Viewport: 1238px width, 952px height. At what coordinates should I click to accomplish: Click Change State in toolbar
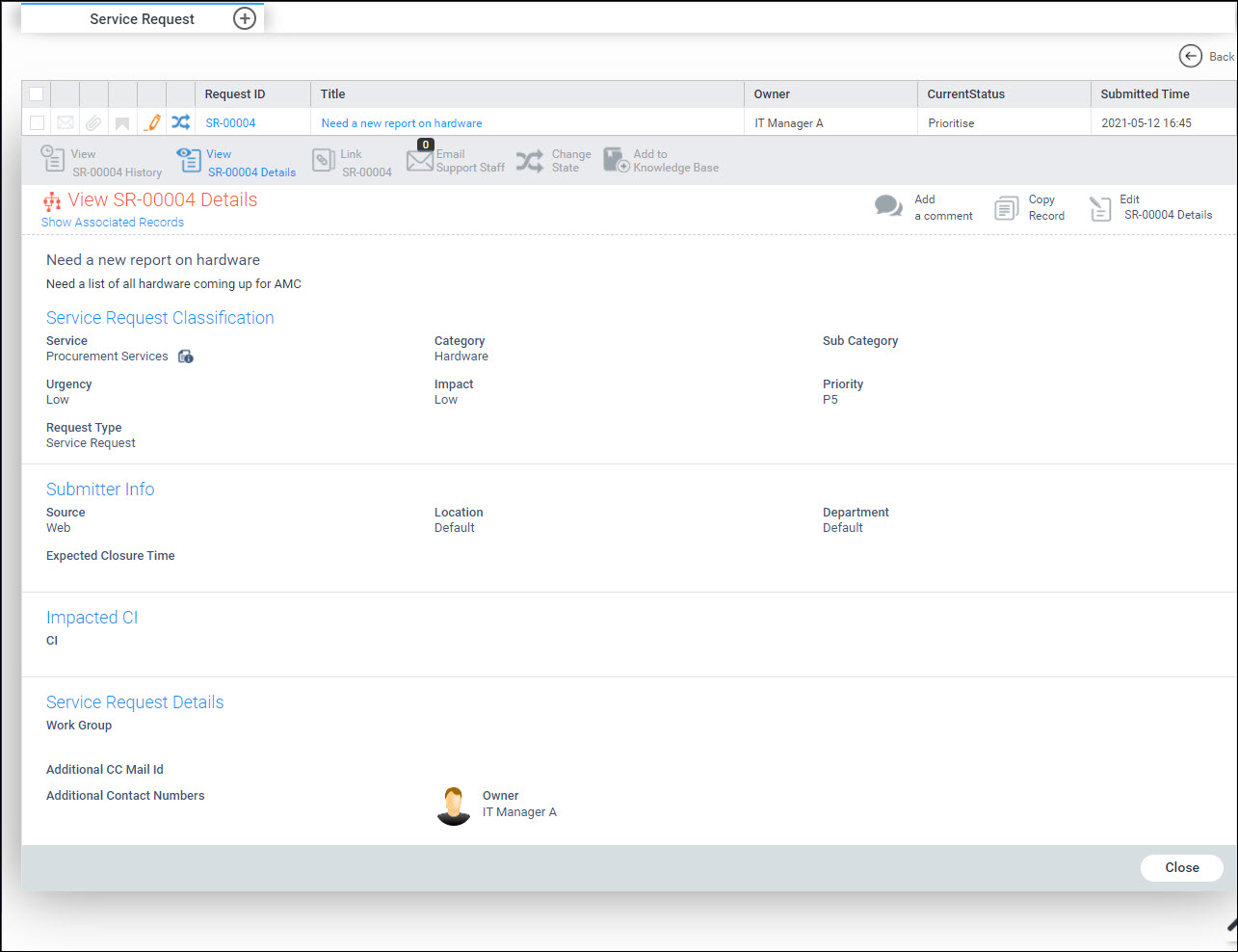click(554, 161)
